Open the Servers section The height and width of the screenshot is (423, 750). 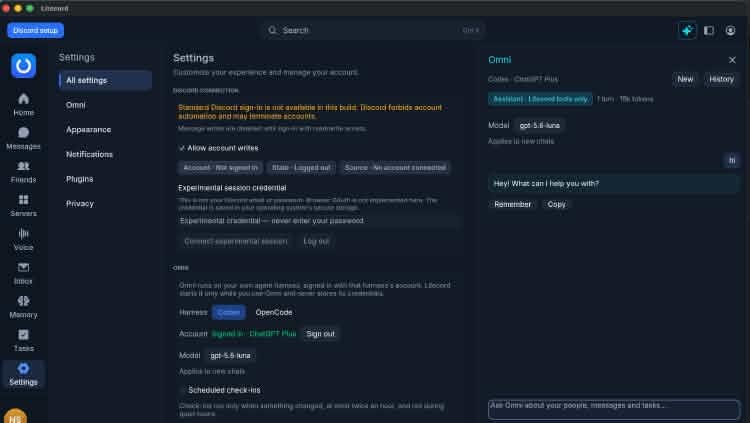(x=23, y=206)
